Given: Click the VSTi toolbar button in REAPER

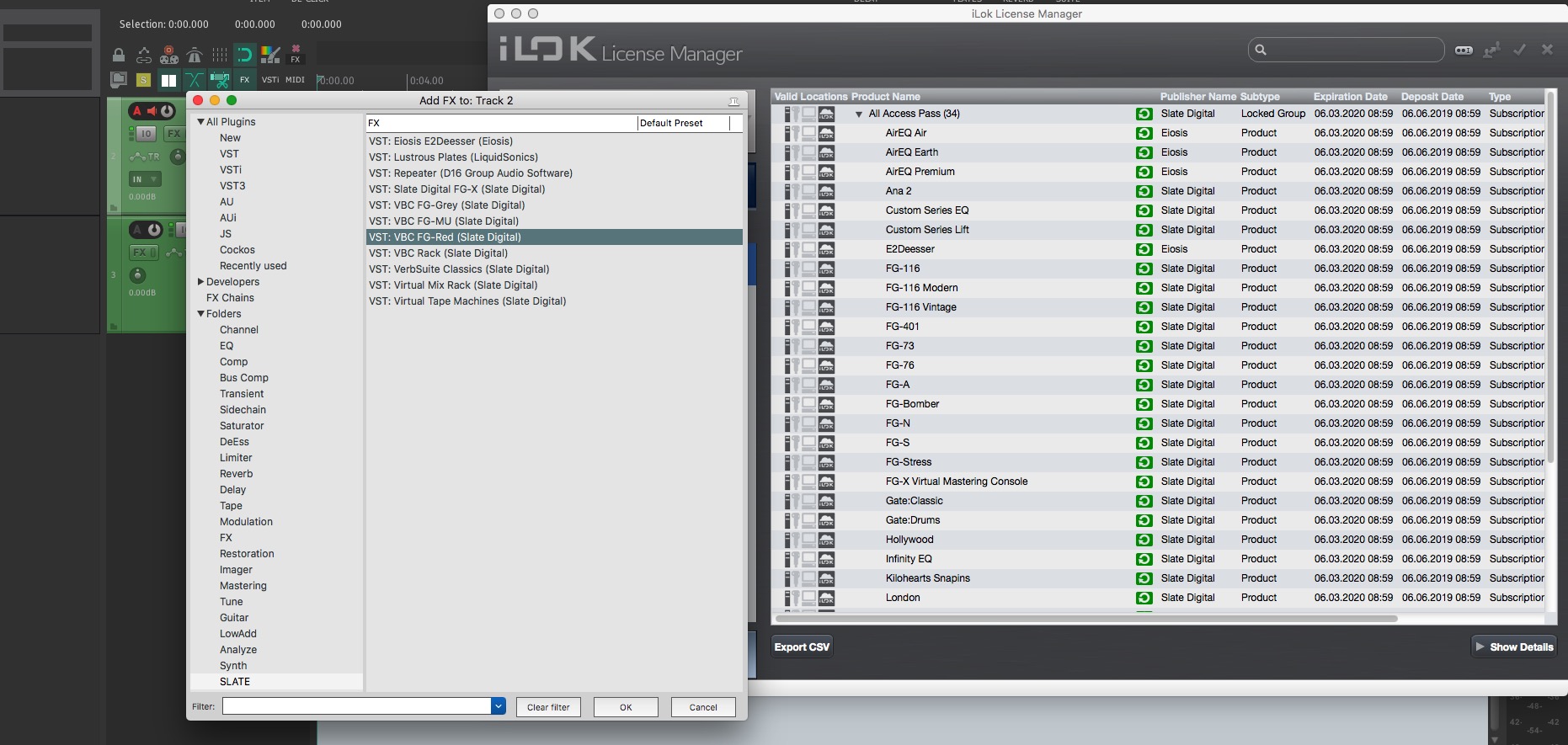Looking at the screenshot, I should pos(270,80).
